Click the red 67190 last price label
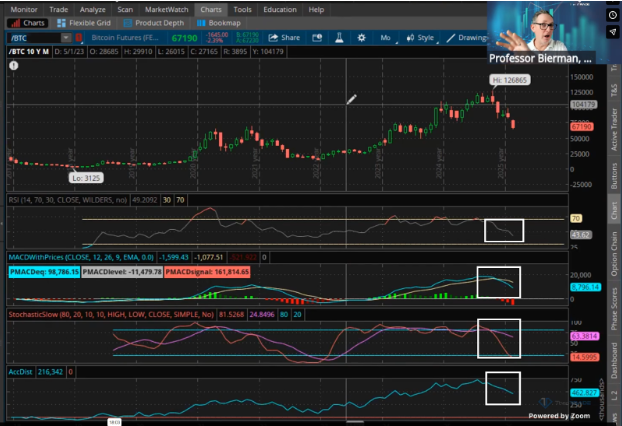 [582, 127]
